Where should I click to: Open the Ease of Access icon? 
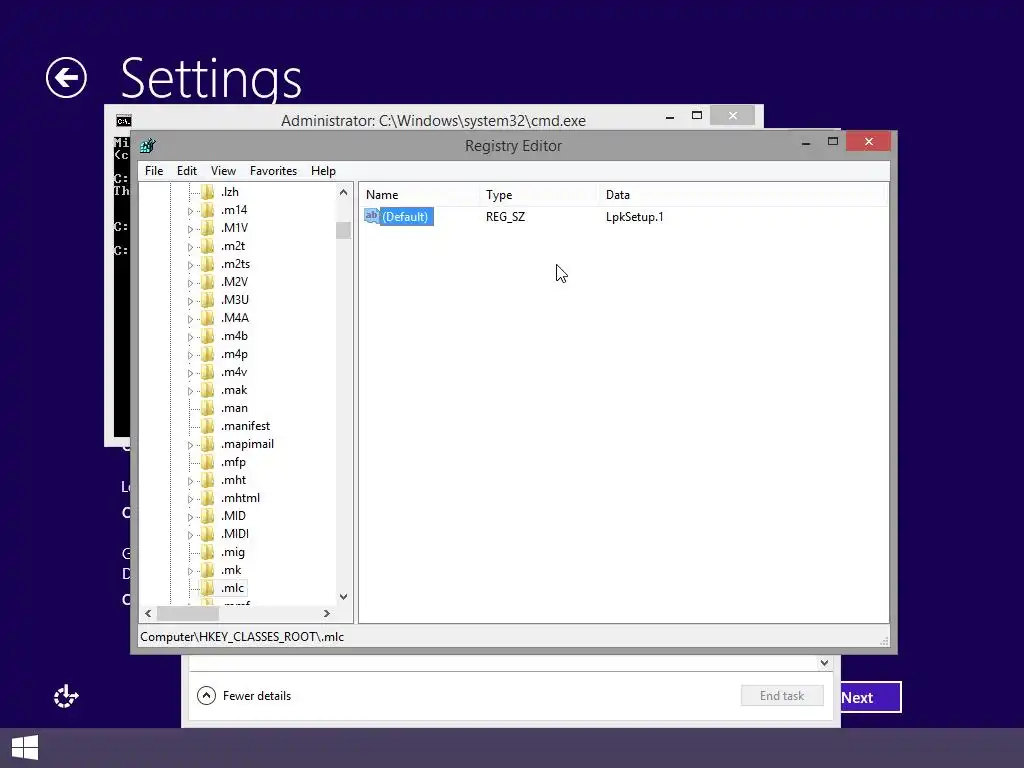coord(66,697)
